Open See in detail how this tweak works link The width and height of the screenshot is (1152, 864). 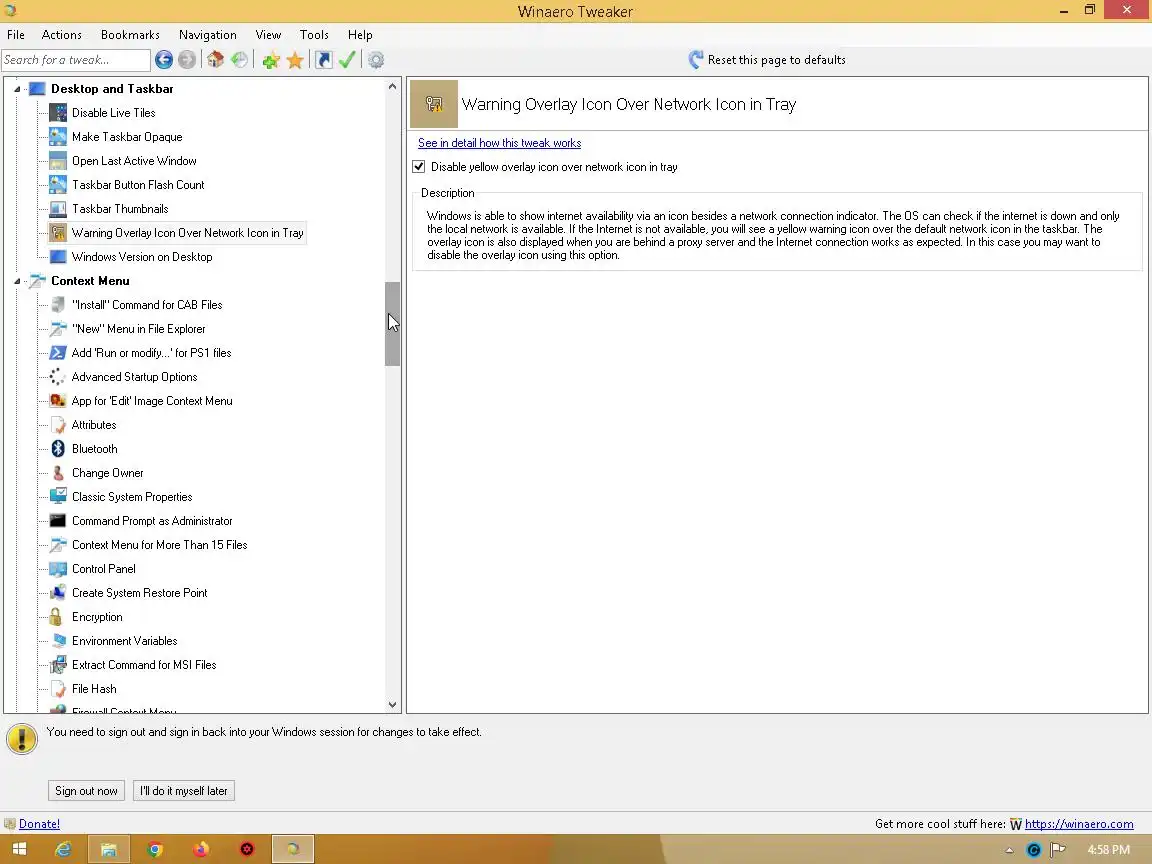pos(500,143)
